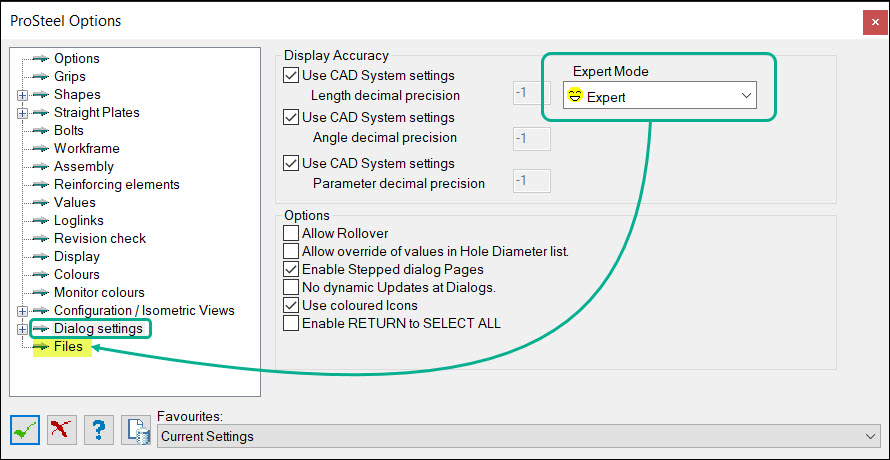Select Grips in the tree
Screen dimensions: 890x460
tap(70, 77)
